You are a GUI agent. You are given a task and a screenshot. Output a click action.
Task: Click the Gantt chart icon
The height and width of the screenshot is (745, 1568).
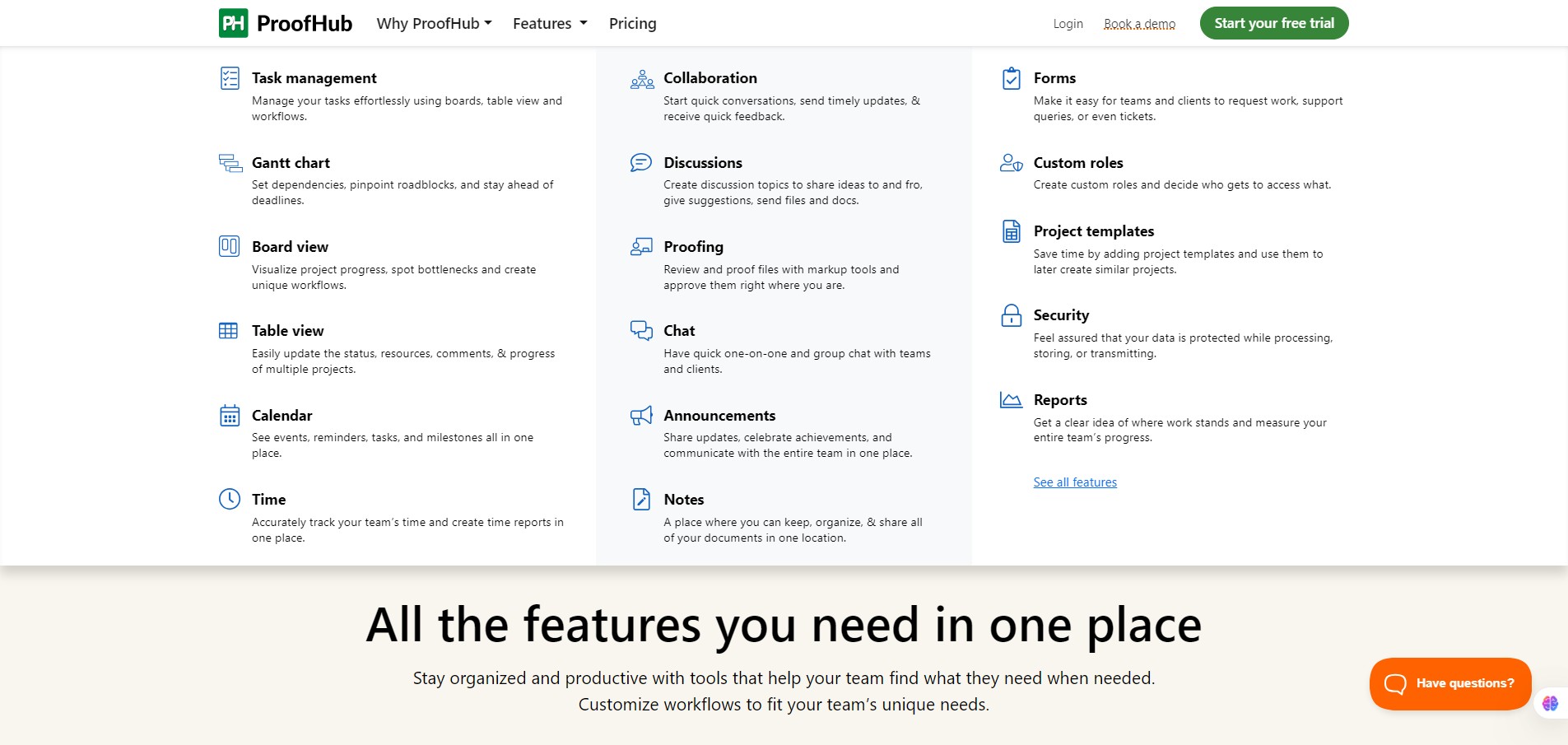230,163
